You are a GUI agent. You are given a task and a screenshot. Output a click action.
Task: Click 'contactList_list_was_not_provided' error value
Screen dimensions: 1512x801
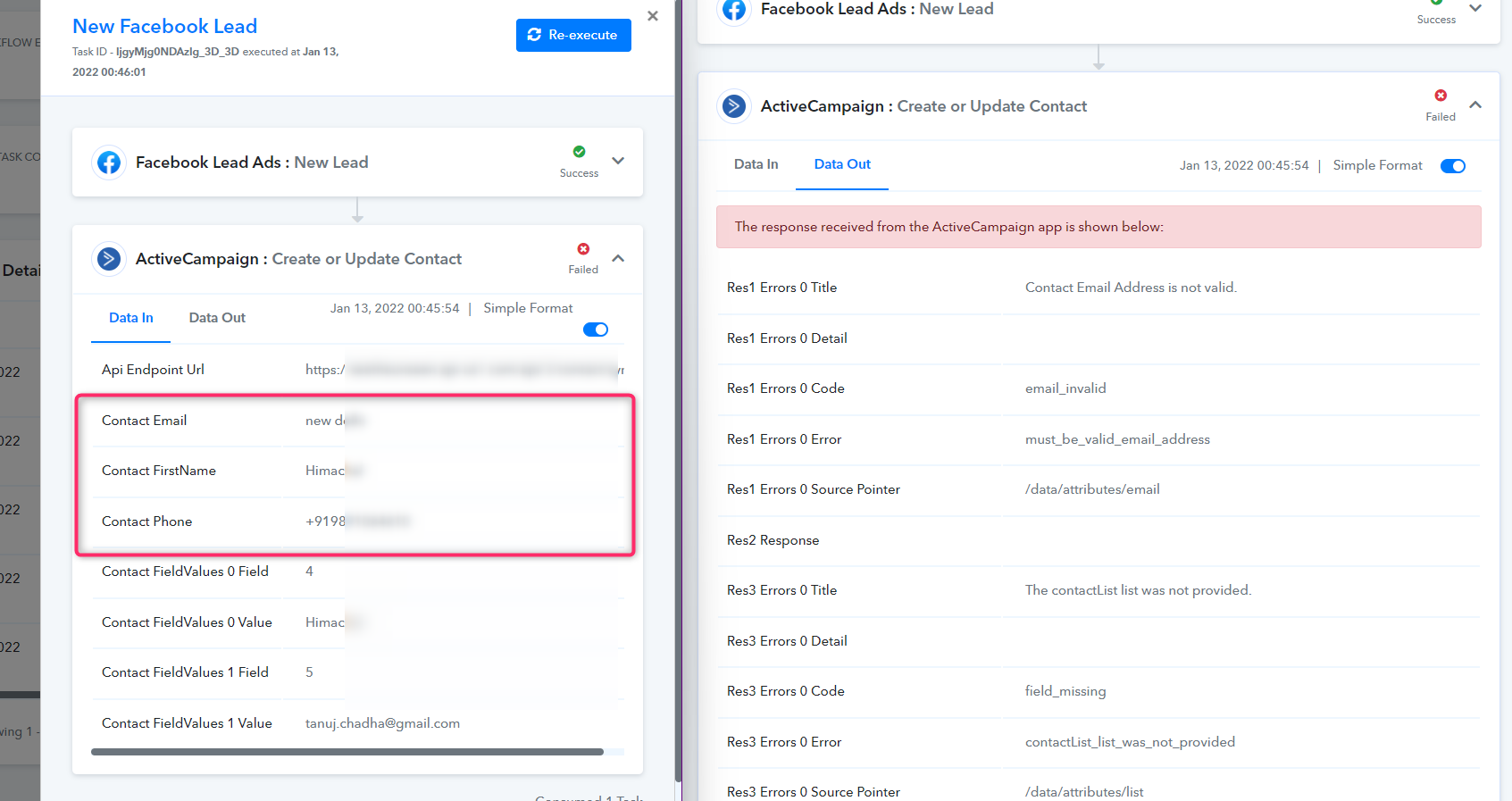coord(1130,742)
